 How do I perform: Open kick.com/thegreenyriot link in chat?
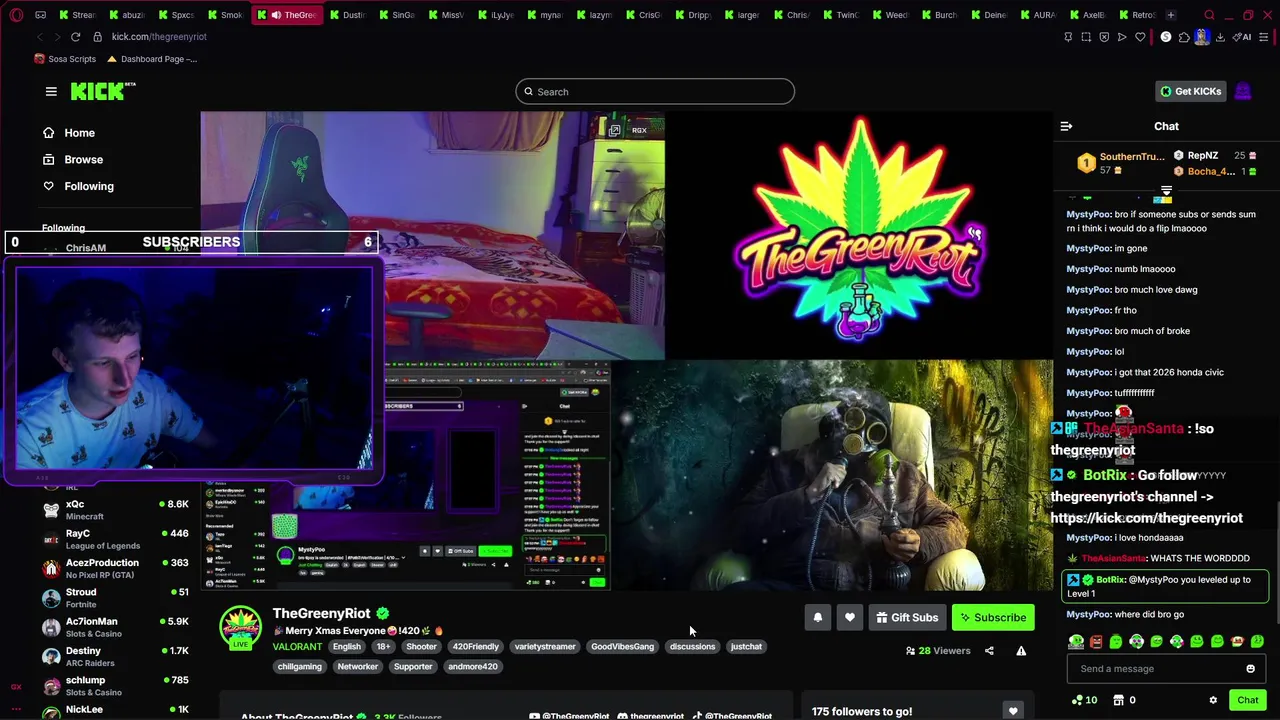click(x=1146, y=518)
